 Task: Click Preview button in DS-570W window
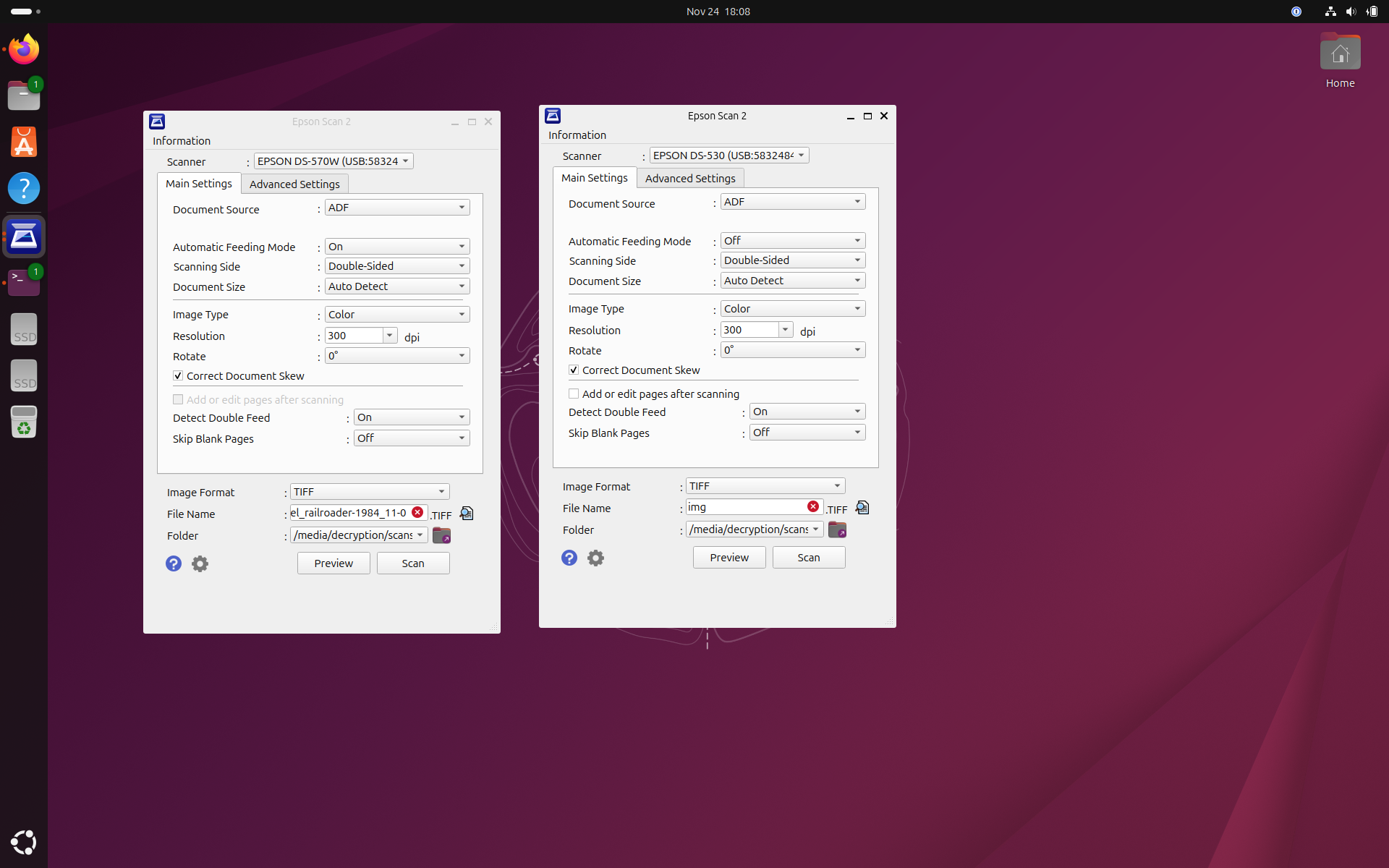(334, 563)
